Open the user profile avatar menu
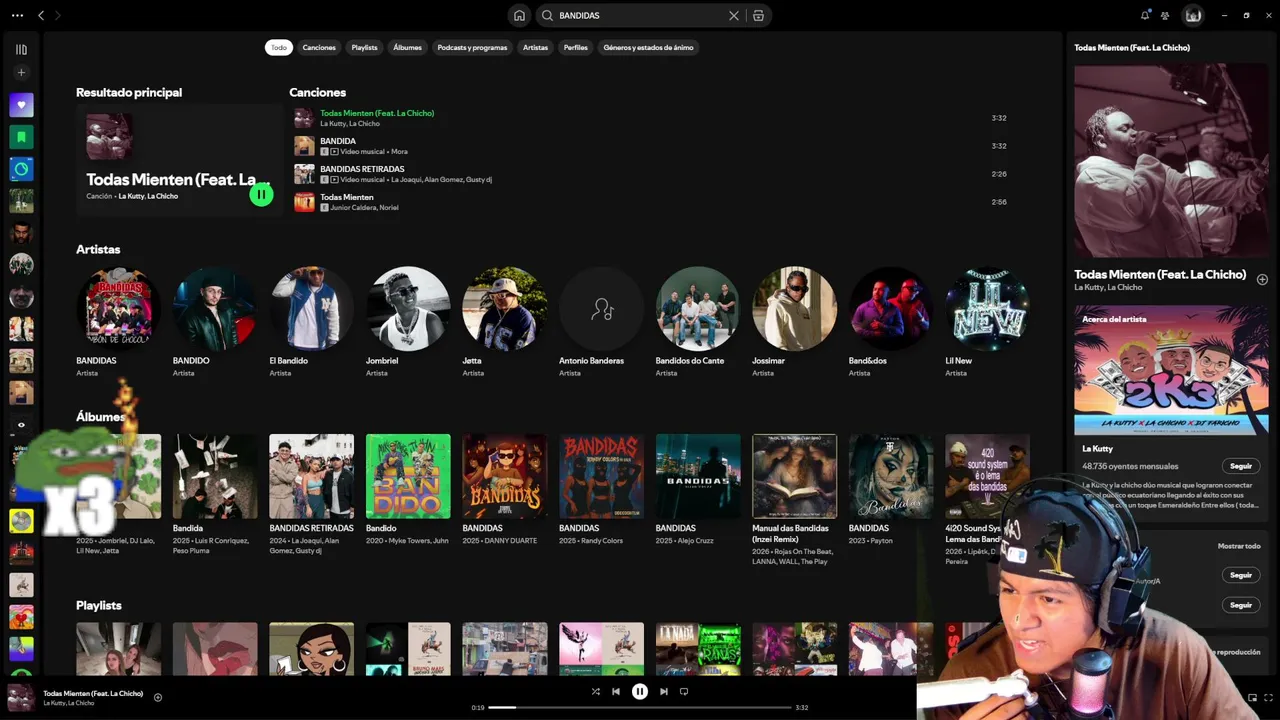 tap(1193, 15)
